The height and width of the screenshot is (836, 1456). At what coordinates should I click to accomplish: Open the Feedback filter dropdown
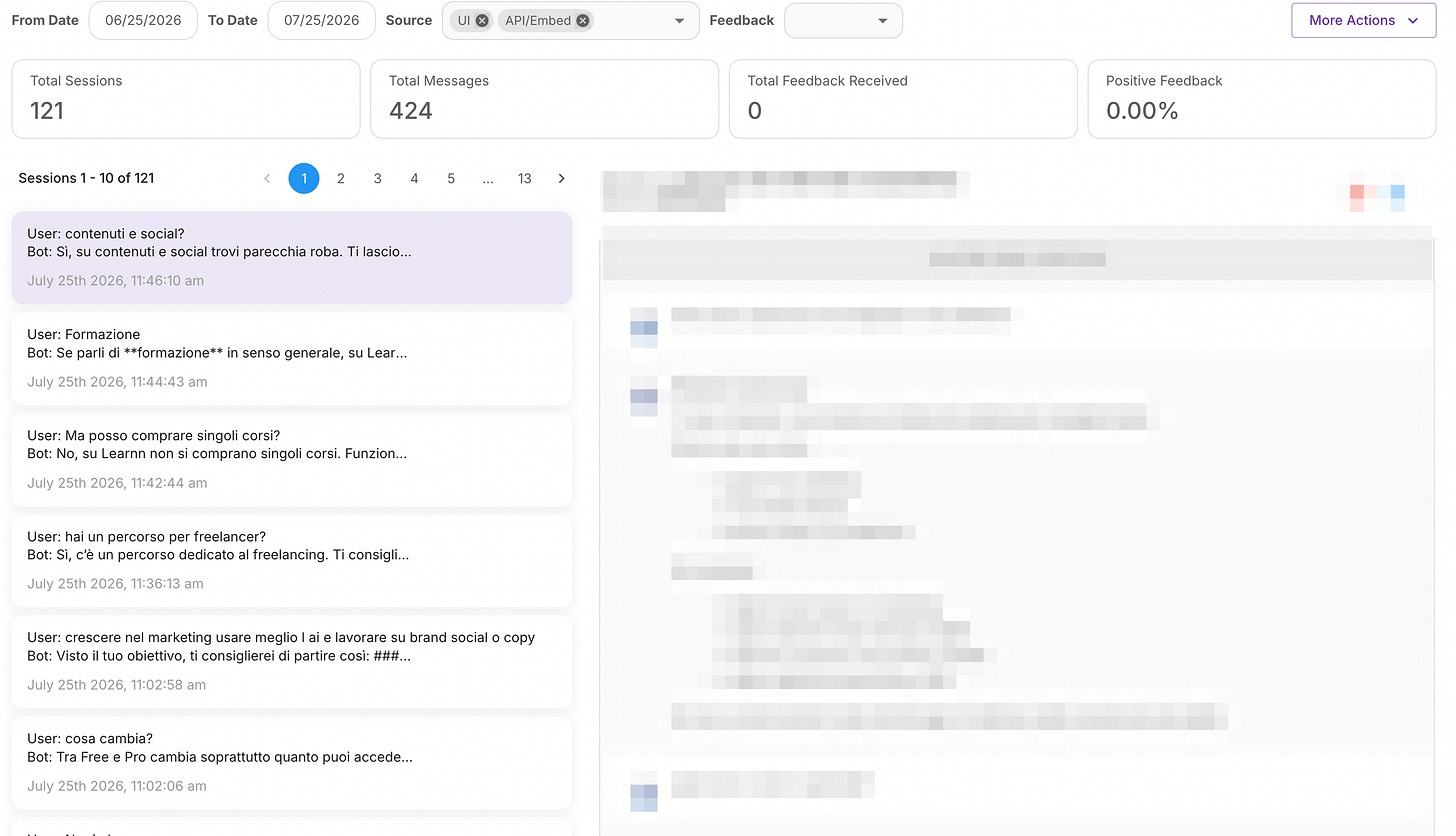click(843, 21)
